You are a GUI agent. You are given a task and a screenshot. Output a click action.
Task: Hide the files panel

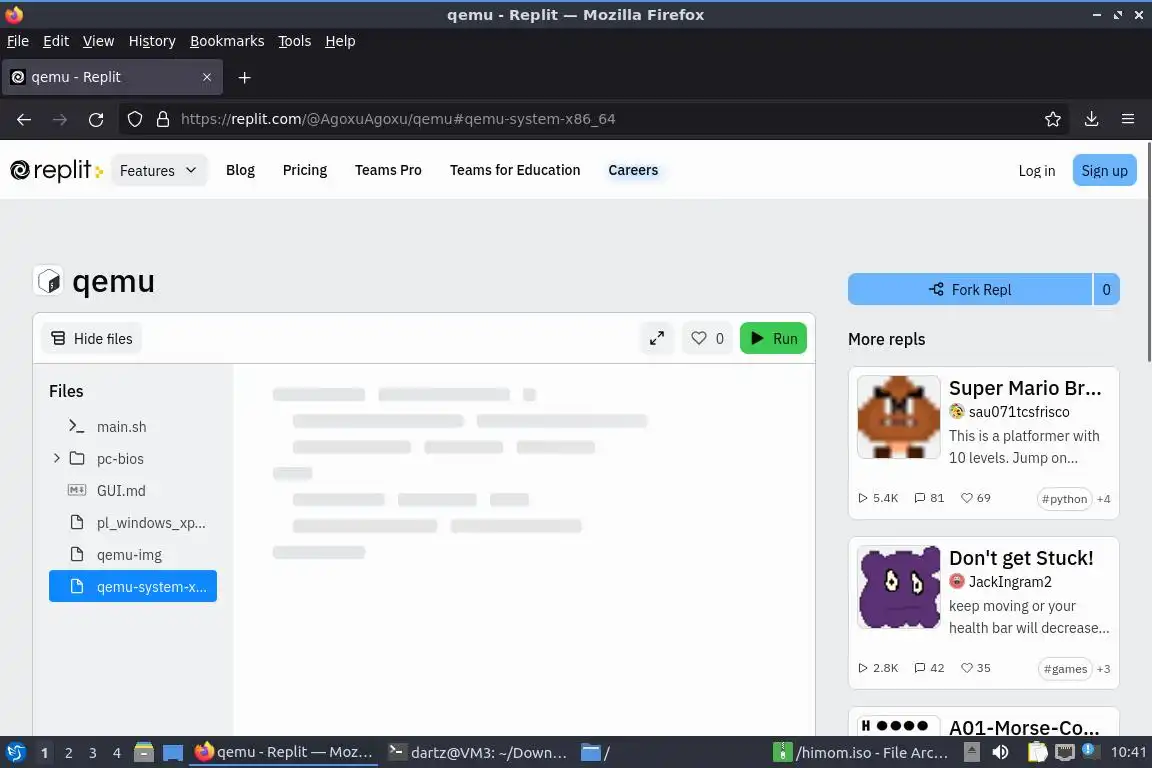[92, 339]
